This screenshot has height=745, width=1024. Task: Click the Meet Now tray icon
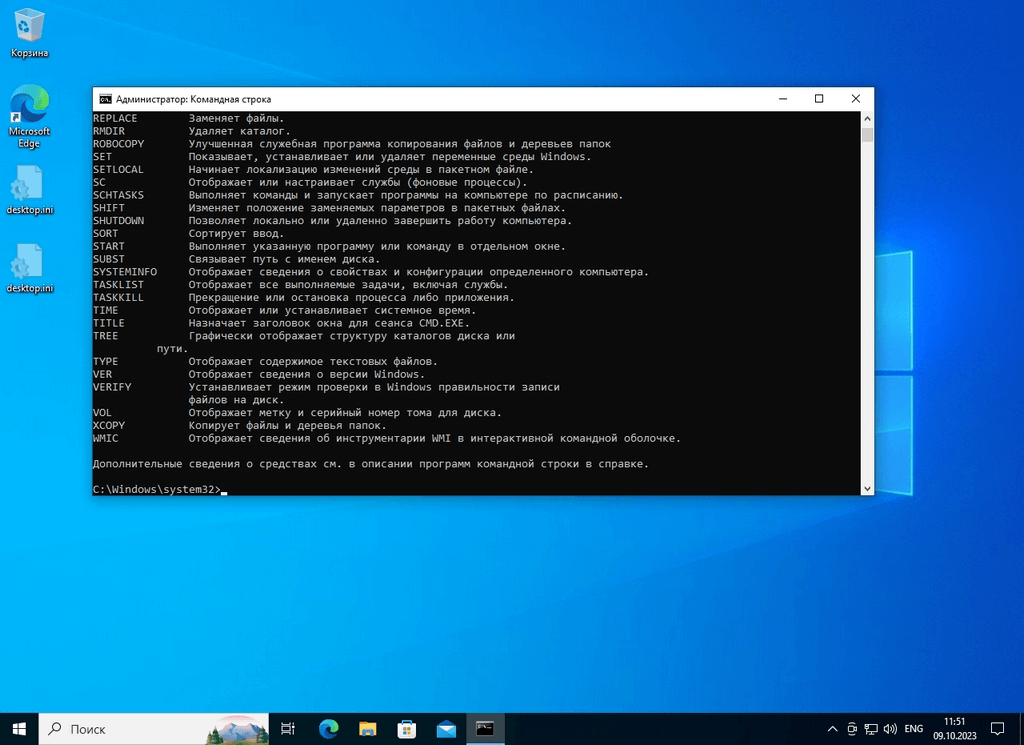pos(852,729)
